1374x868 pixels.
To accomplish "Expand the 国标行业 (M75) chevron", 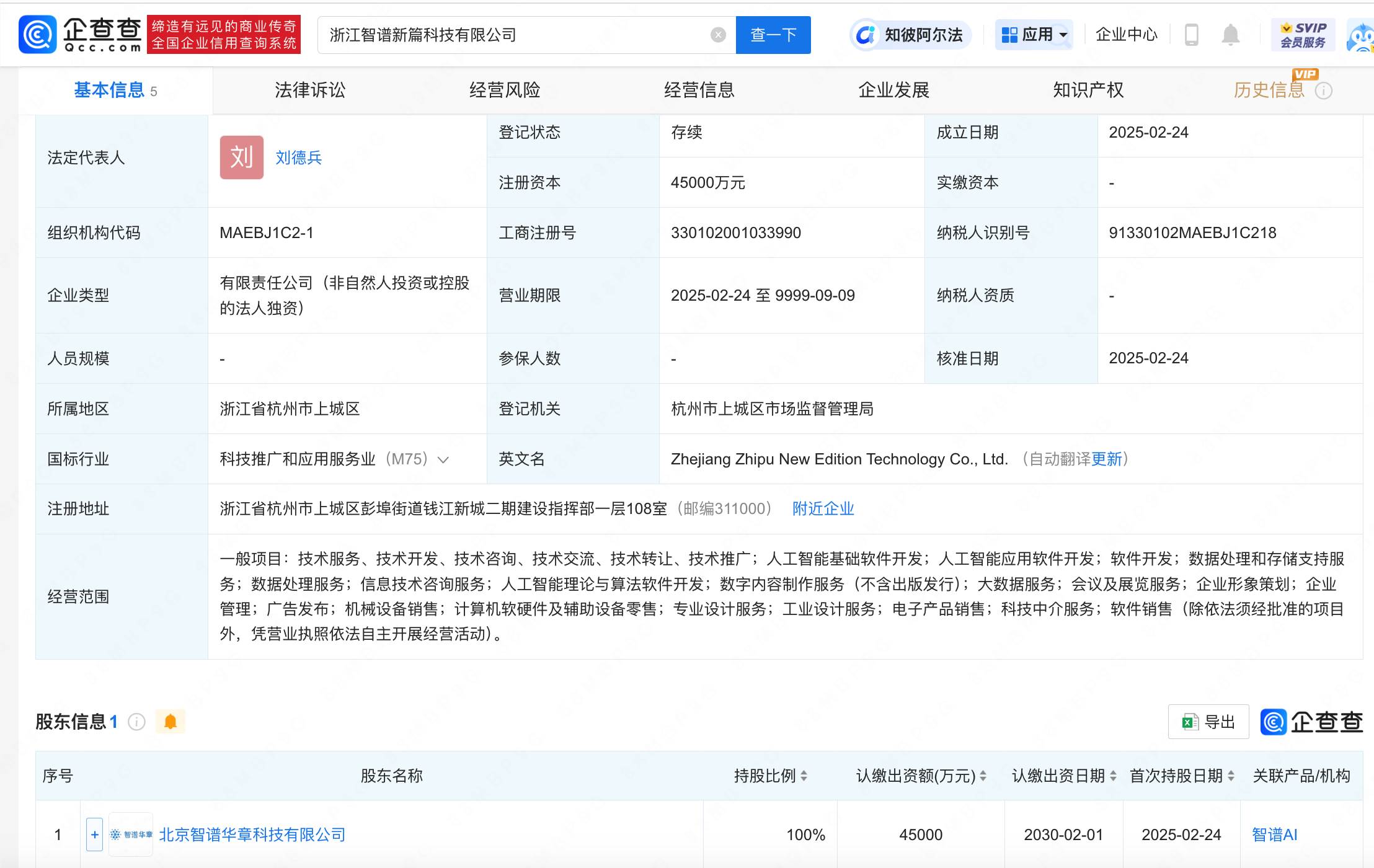I will 442,459.
